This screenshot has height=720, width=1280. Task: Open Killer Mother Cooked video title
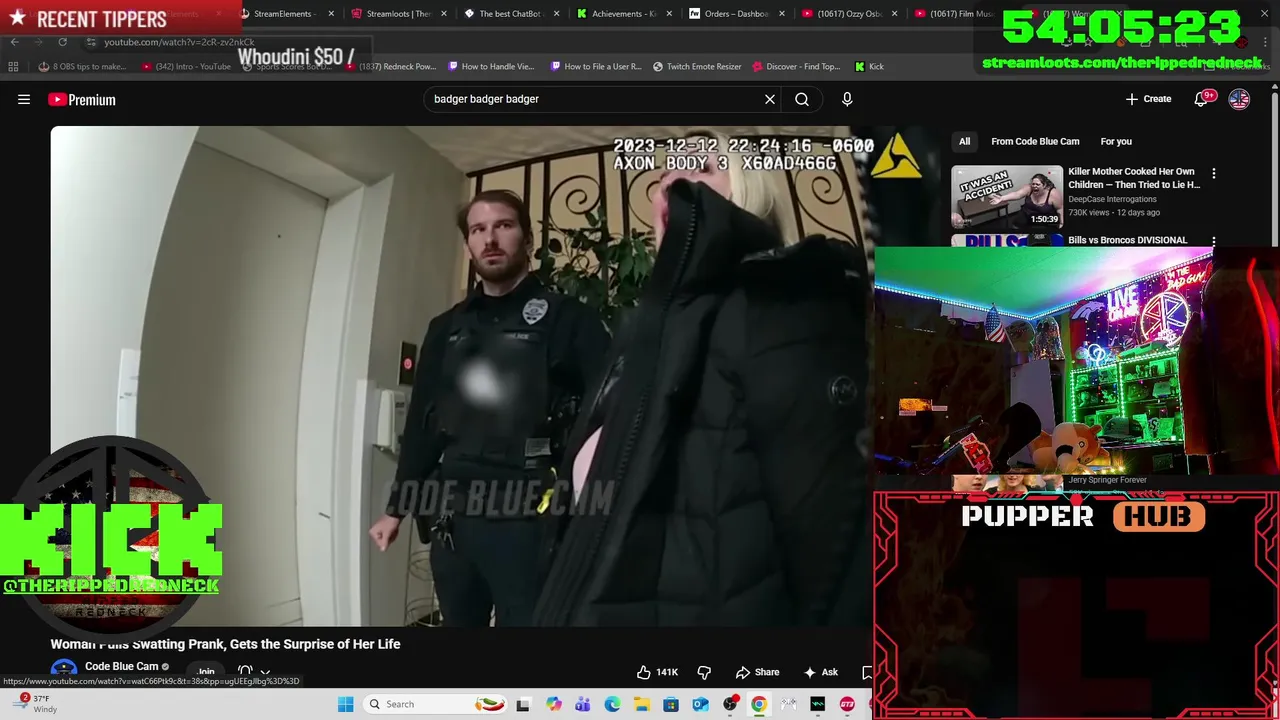(1134, 178)
